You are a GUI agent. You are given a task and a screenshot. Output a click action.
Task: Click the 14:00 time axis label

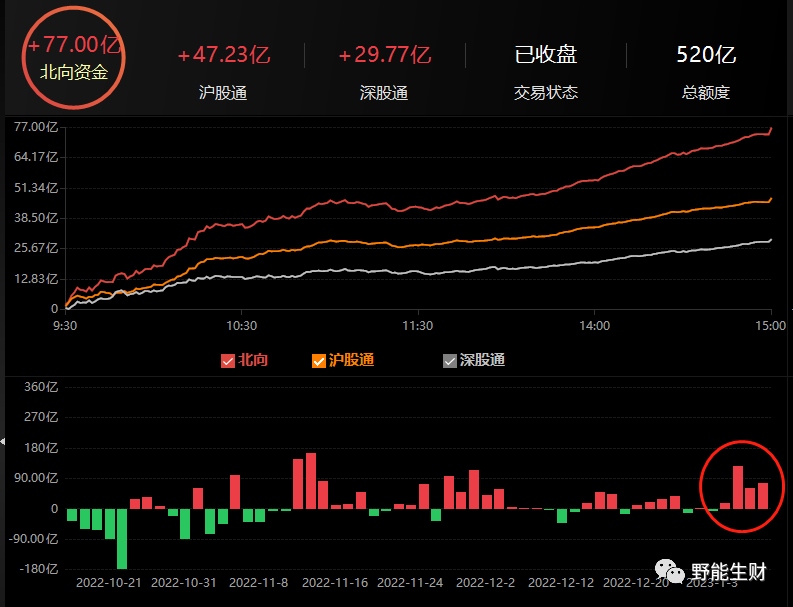(594, 326)
